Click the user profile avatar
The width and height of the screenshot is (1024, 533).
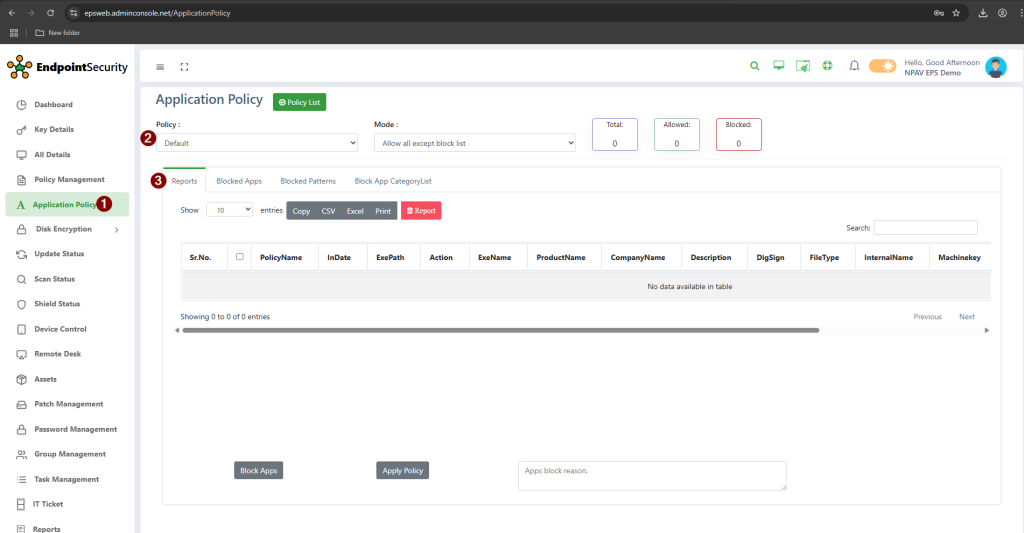pos(995,67)
